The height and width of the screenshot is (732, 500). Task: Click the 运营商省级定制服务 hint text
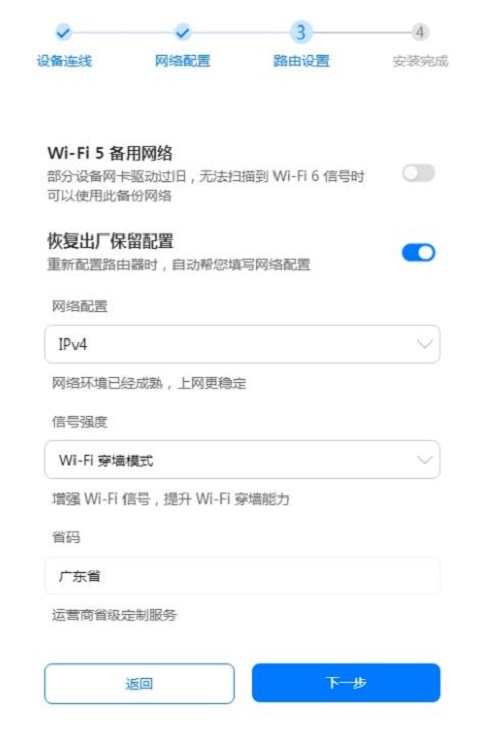[114, 615]
